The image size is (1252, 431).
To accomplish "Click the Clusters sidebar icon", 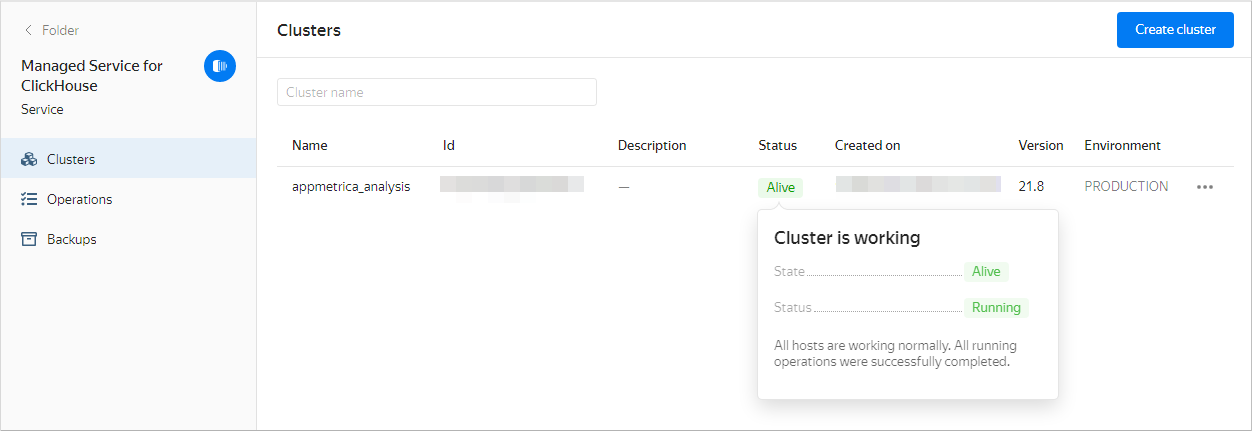I will click(29, 159).
